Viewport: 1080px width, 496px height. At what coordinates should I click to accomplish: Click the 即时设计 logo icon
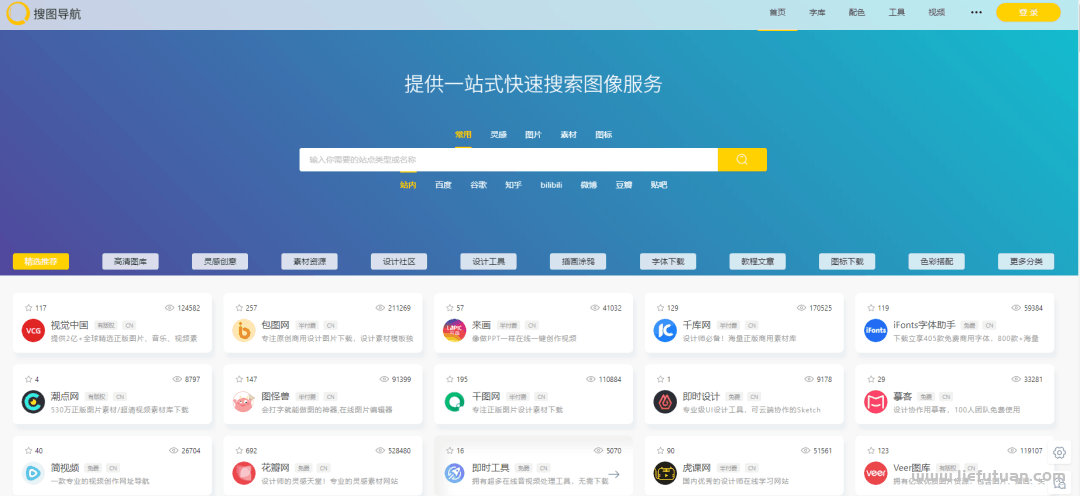665,402
